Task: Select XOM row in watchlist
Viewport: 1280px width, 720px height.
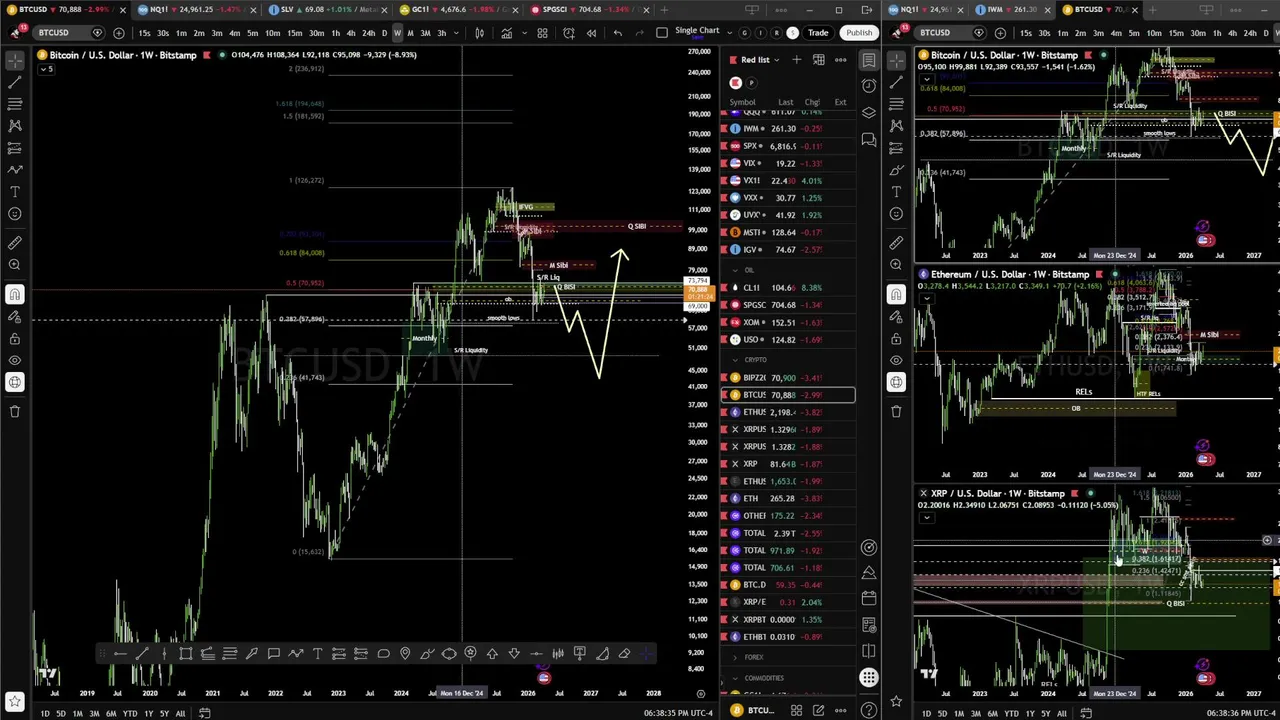Action: [788, 322]
